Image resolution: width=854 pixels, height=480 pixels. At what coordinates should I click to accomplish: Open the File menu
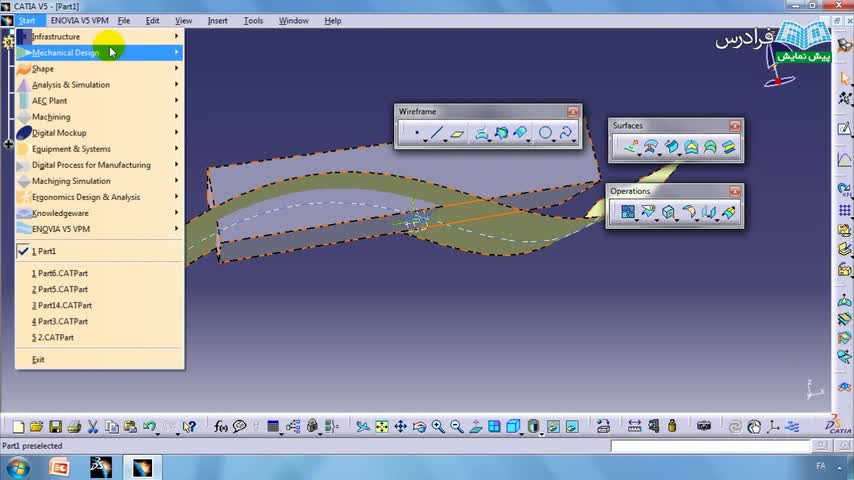124,21
